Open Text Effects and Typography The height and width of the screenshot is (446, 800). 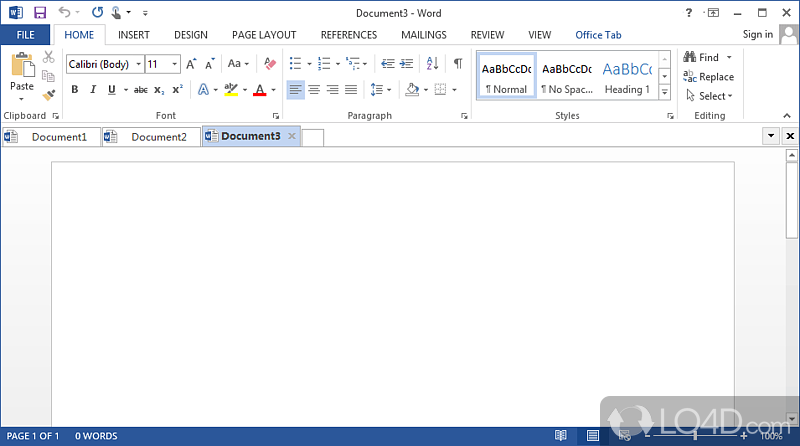click(203, 90)
